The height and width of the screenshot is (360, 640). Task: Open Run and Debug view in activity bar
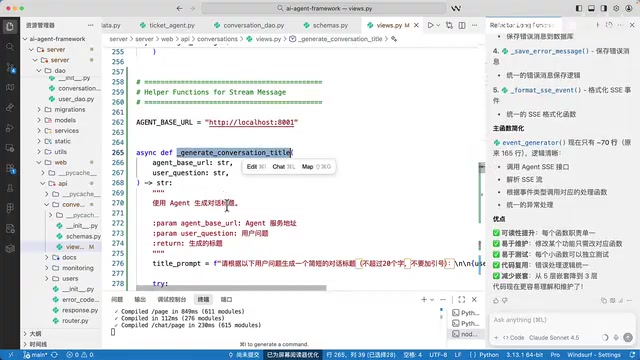tap(10, 128)
